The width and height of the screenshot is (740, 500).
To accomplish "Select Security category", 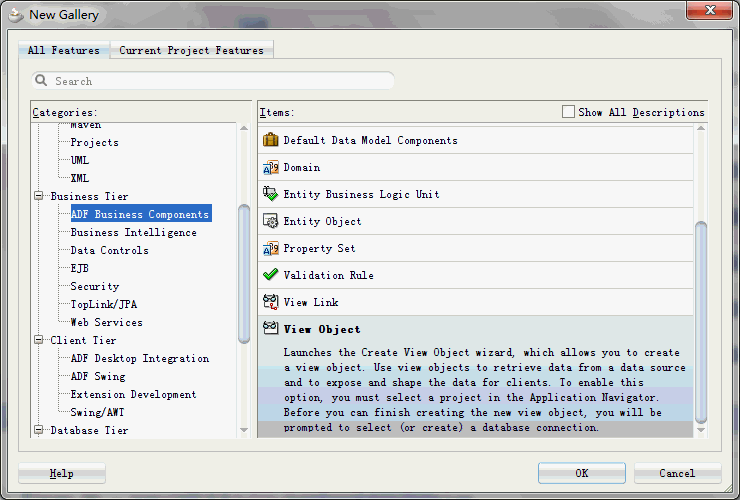I will 95,286.
